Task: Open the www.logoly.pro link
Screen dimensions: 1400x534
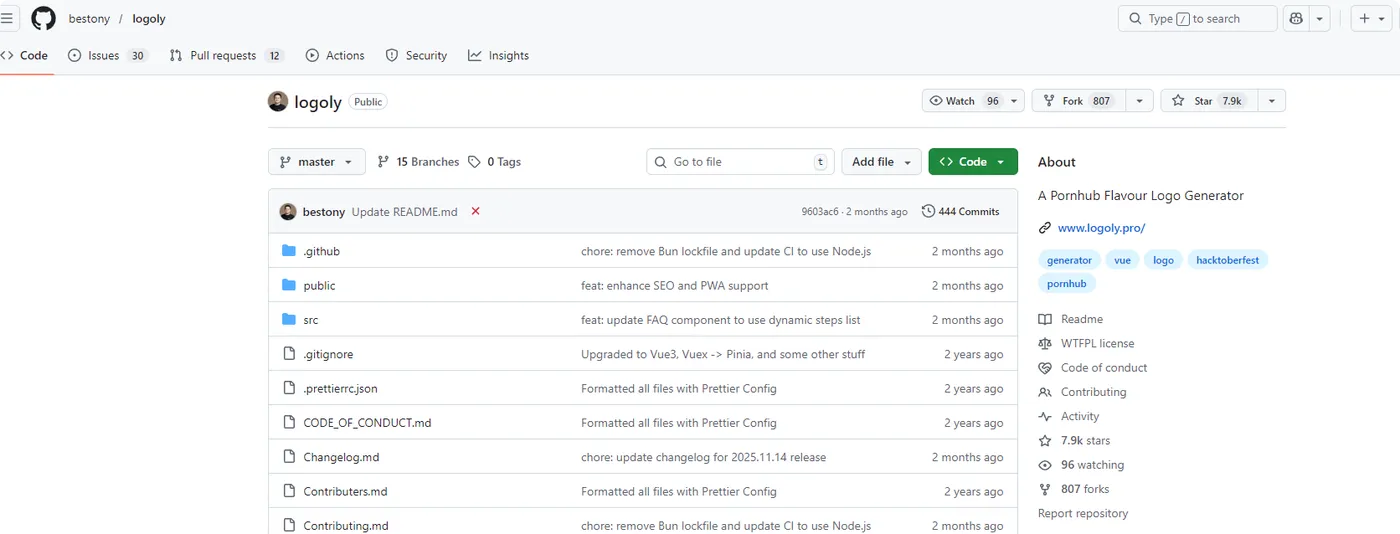Action: [1101, 228]
